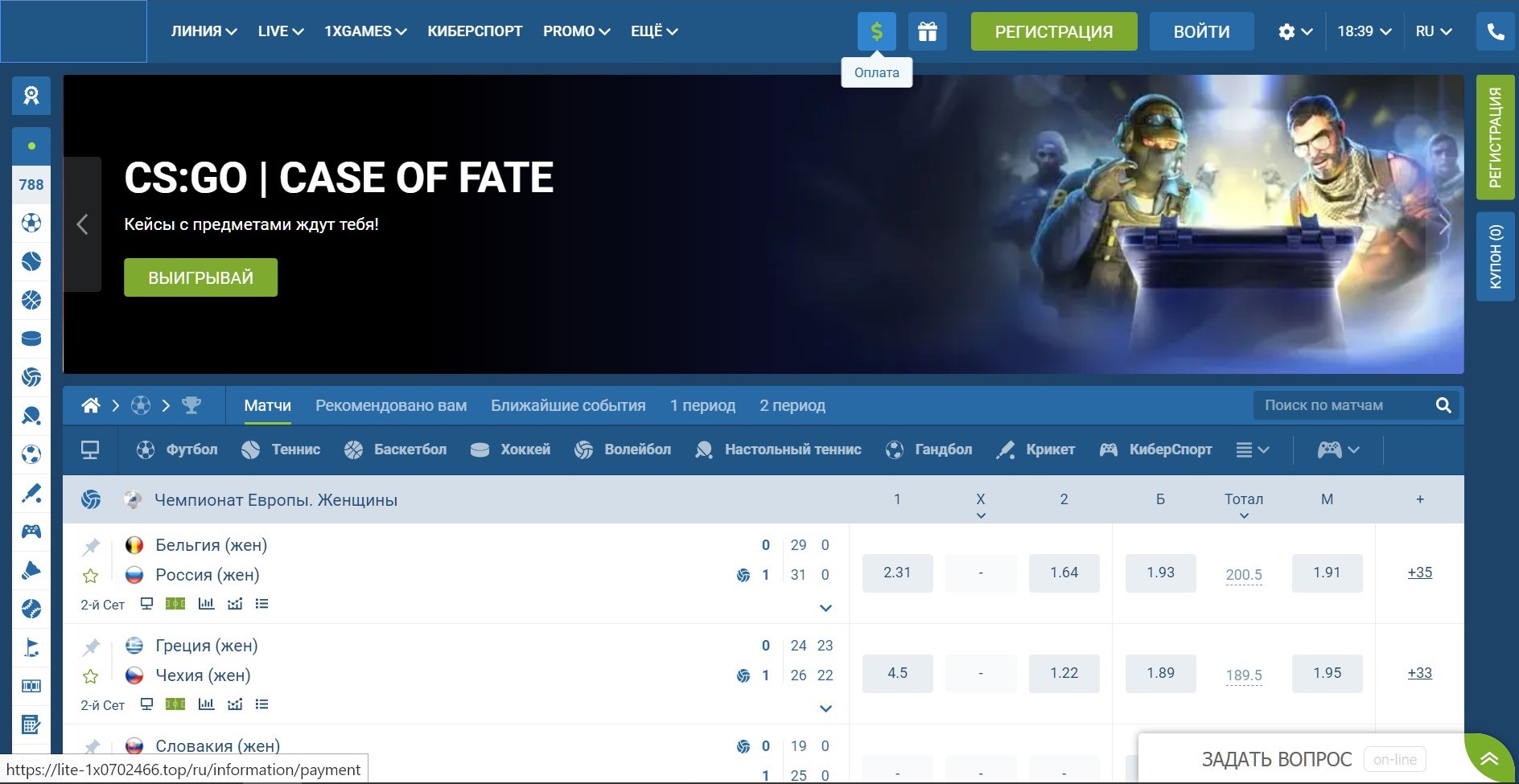
Task: Open the RU language dropdown
Action: point(1434,31)
